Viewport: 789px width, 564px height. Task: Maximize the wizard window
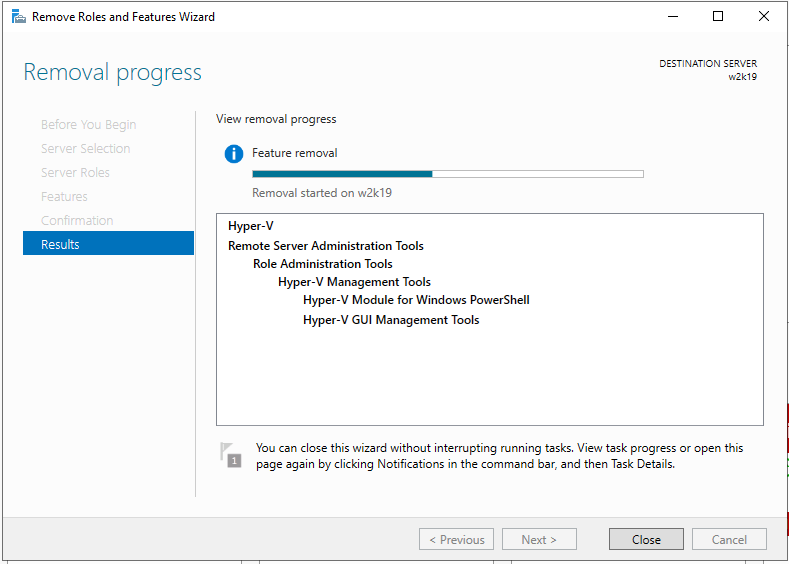tap(718, 16)
